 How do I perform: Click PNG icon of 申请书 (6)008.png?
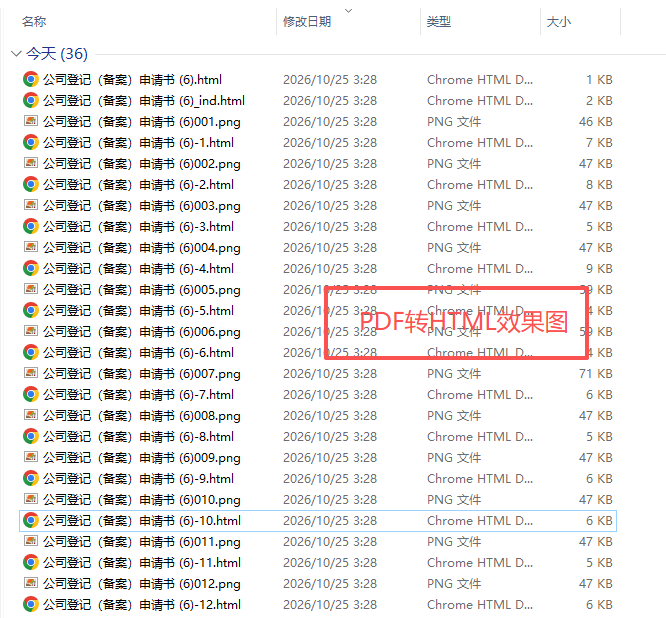tap(31, 415)
